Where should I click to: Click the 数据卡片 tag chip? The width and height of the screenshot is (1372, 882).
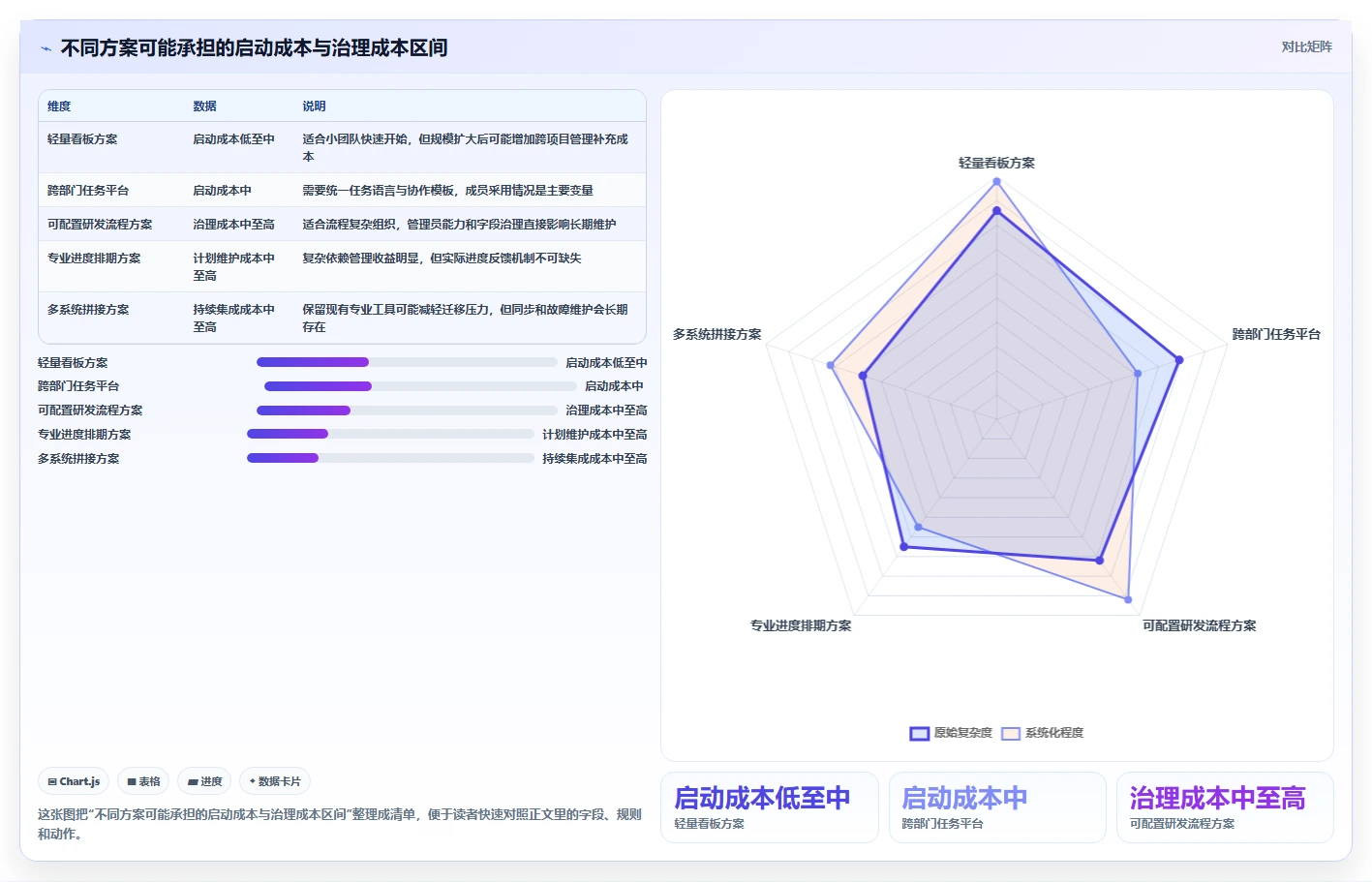coord(275,781)
